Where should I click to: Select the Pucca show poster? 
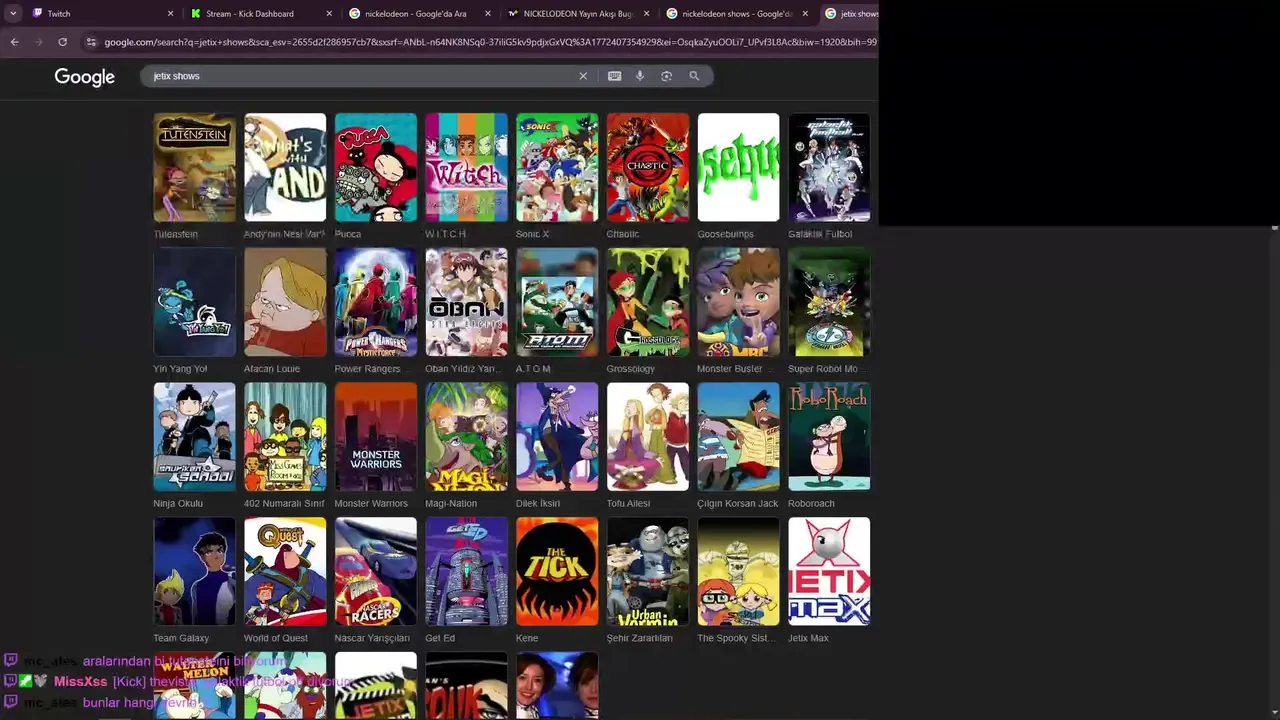click(x=376, y=167)
